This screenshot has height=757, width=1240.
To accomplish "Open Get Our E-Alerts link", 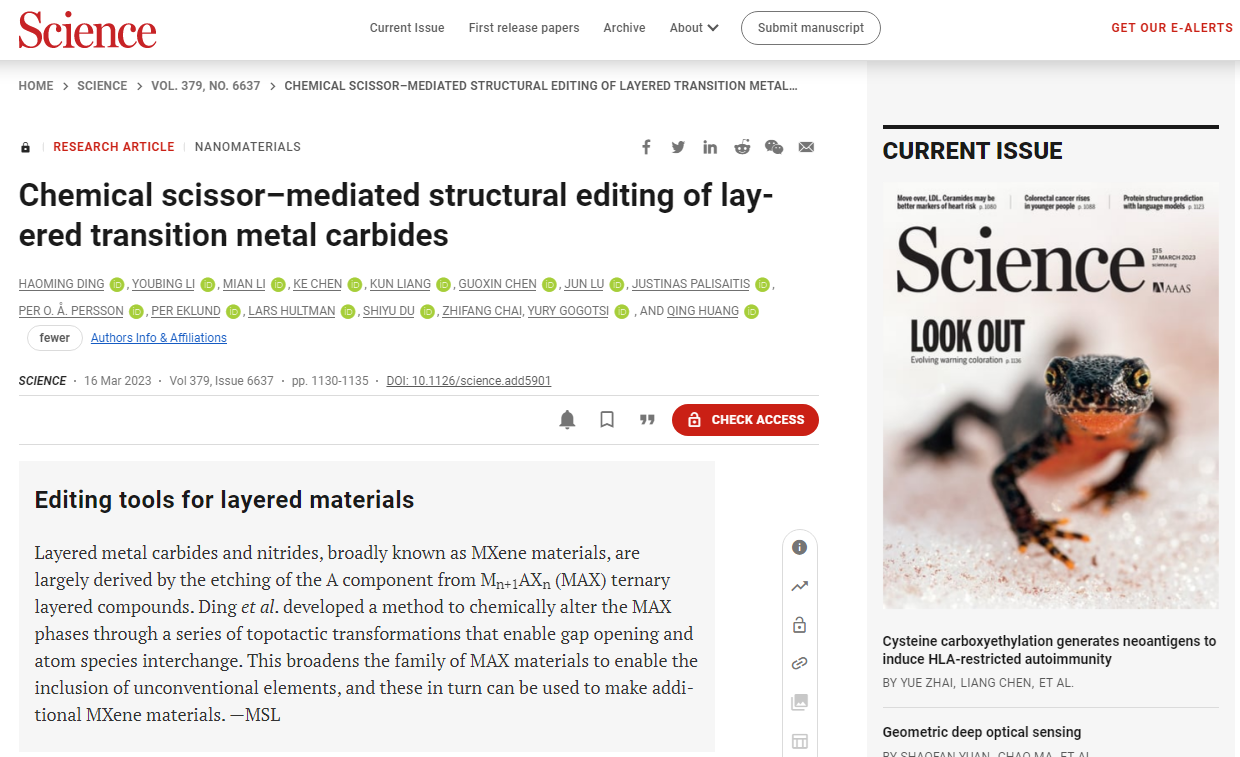I will (1172, 28).
